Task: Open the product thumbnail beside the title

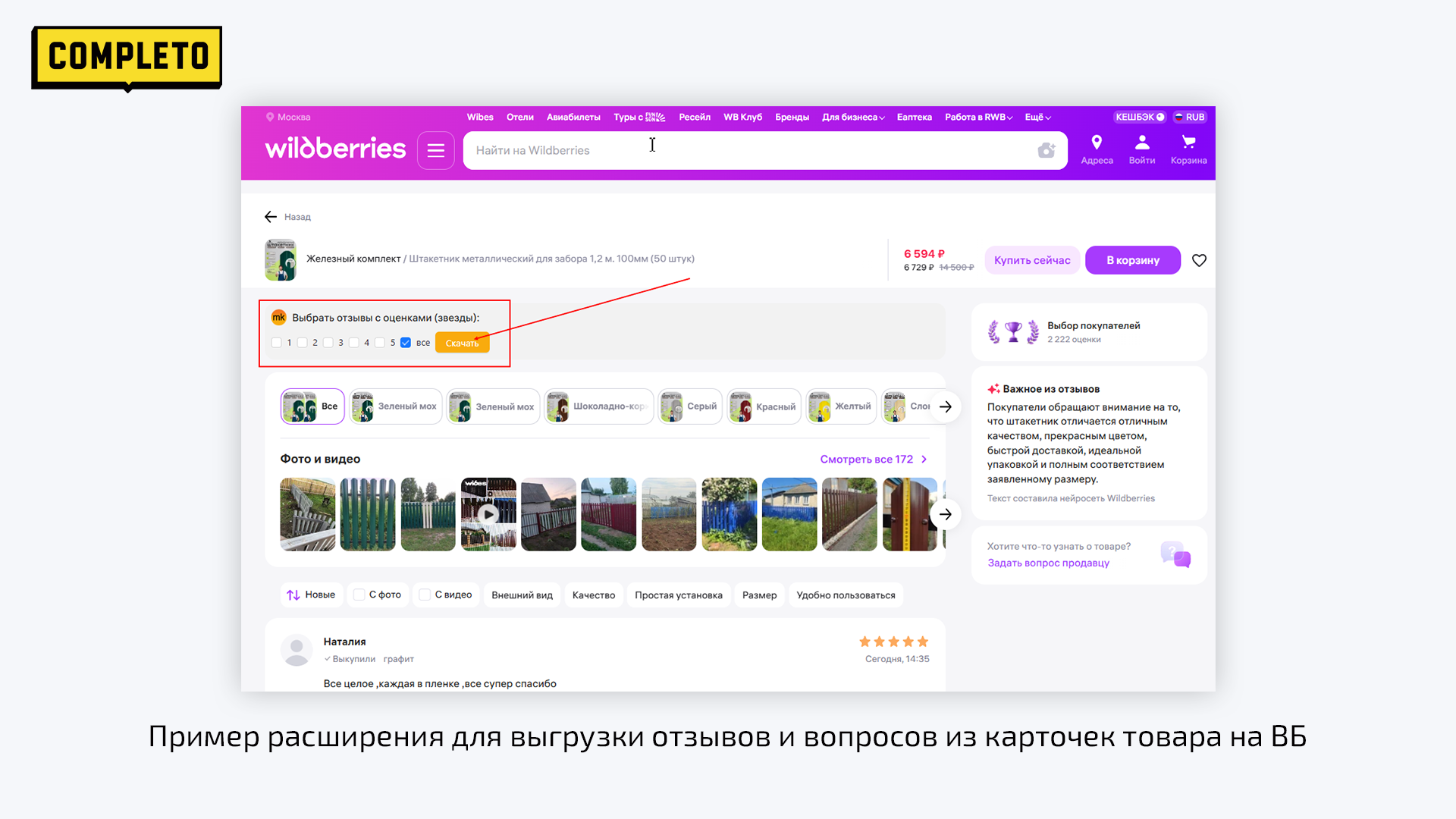Action: pos(281,259)
